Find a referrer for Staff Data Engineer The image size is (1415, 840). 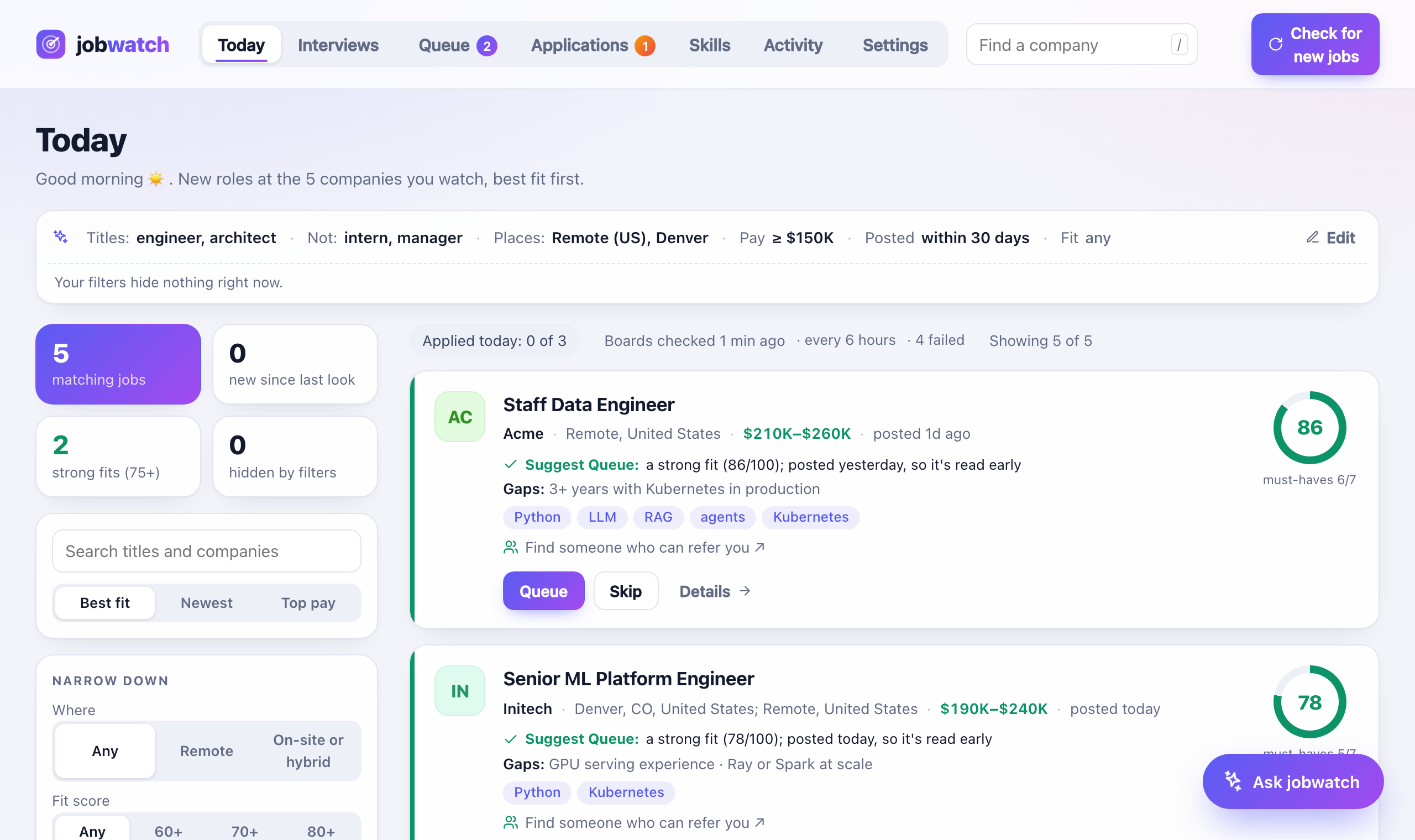tap(635, 547)
